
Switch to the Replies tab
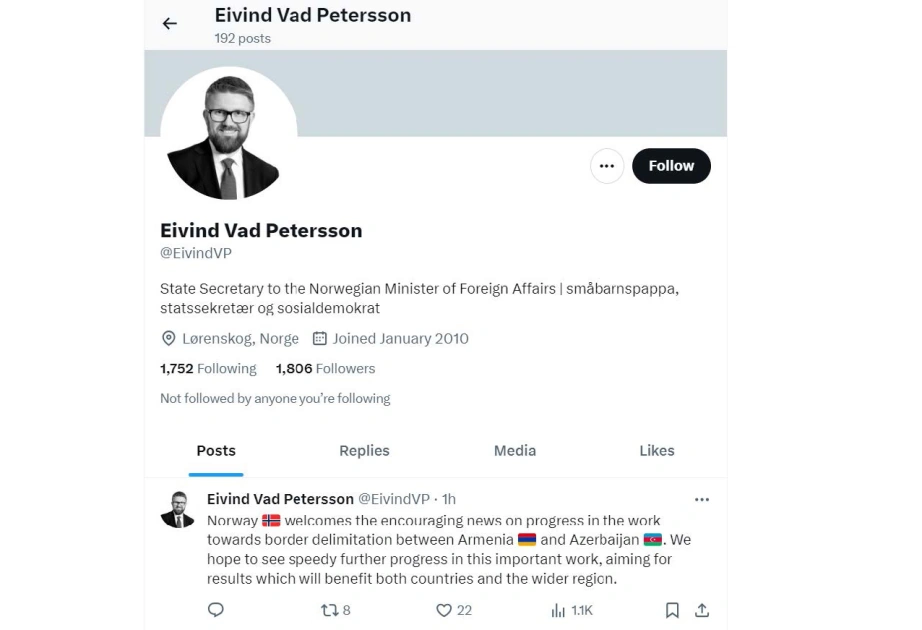tap(364, 451)
